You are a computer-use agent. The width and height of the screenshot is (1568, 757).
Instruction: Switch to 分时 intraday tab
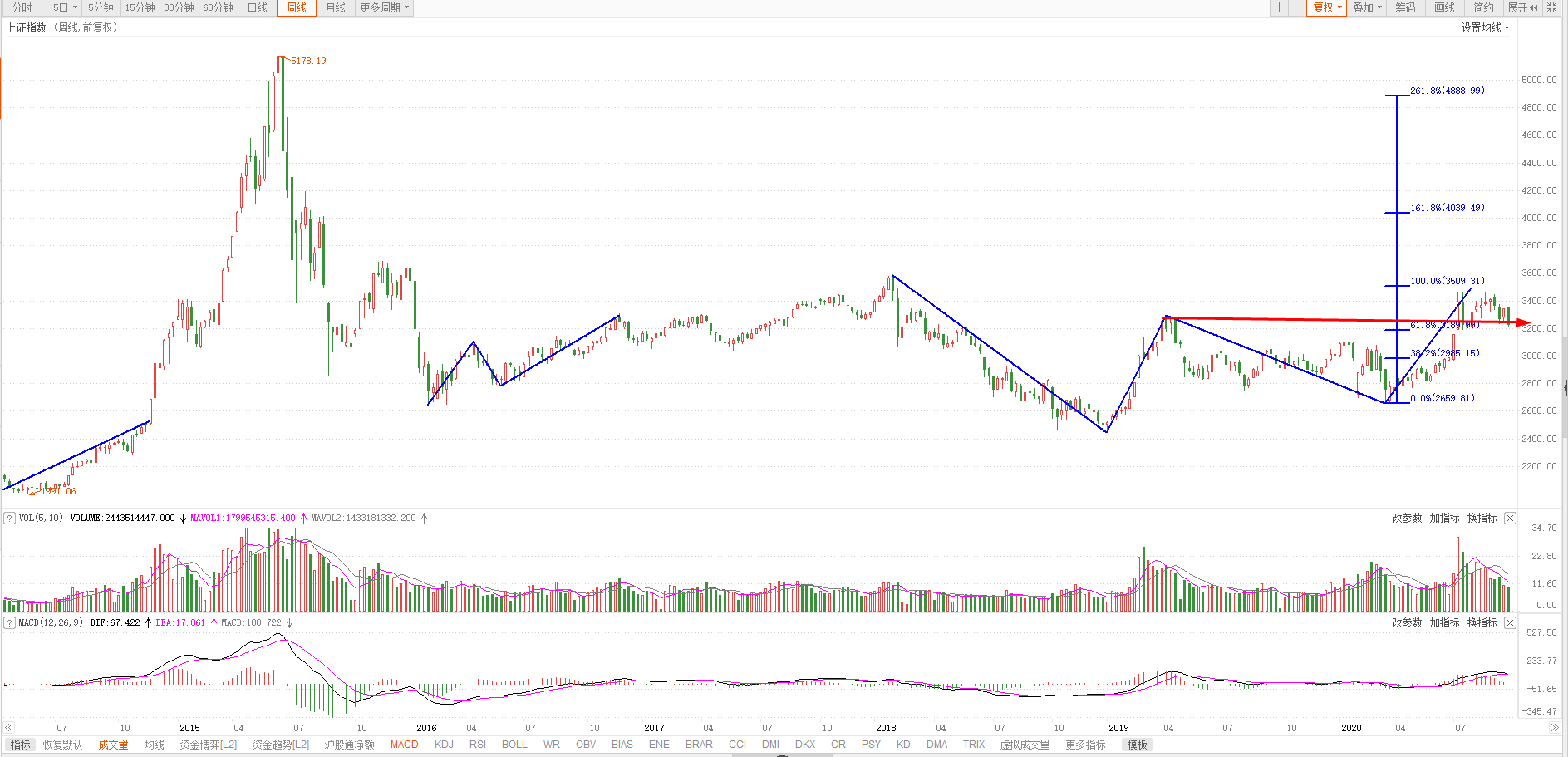click(x=22, y=7)
